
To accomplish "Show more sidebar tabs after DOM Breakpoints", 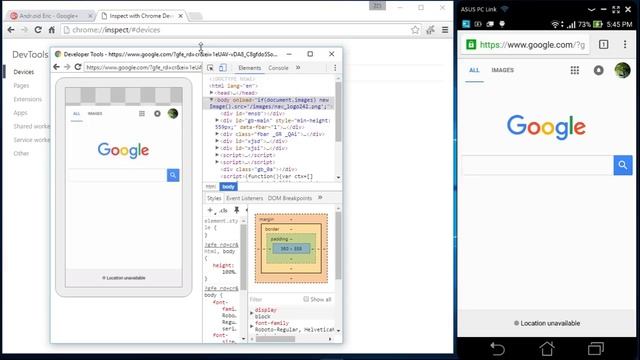I will click(x=320, y=198).
